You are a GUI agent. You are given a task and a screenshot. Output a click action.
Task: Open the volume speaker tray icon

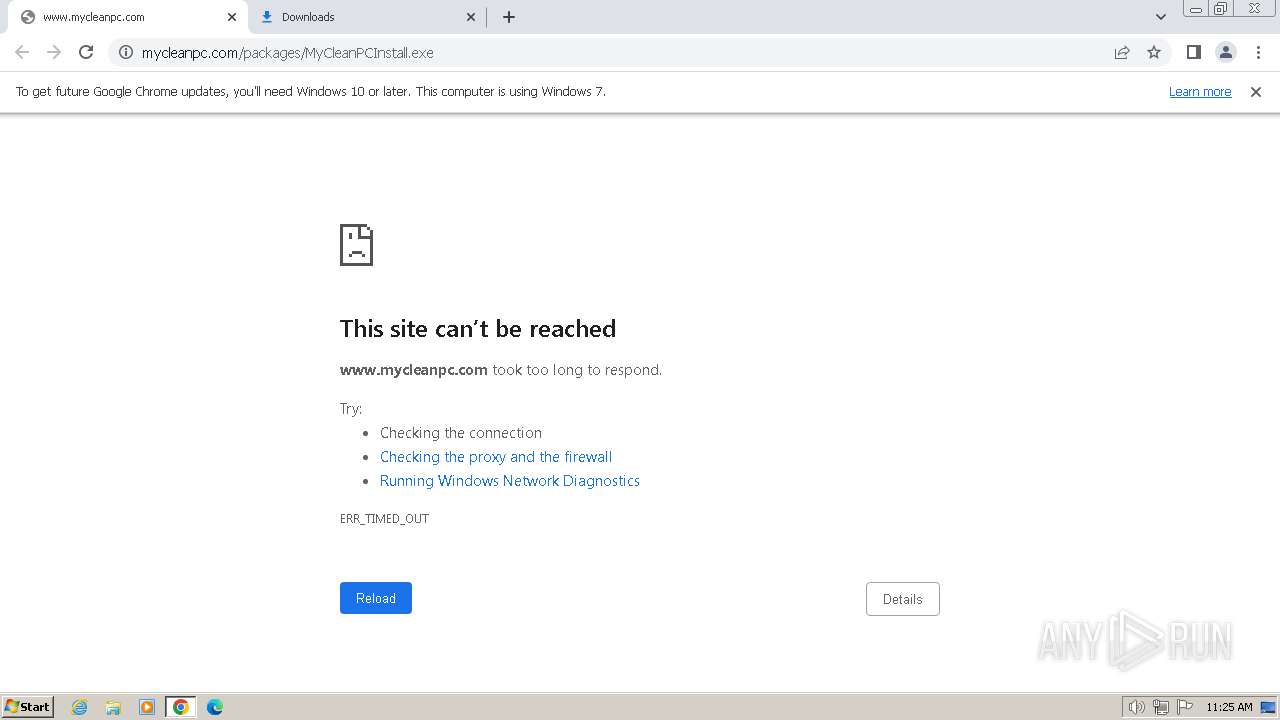(x=1136, y=707)
